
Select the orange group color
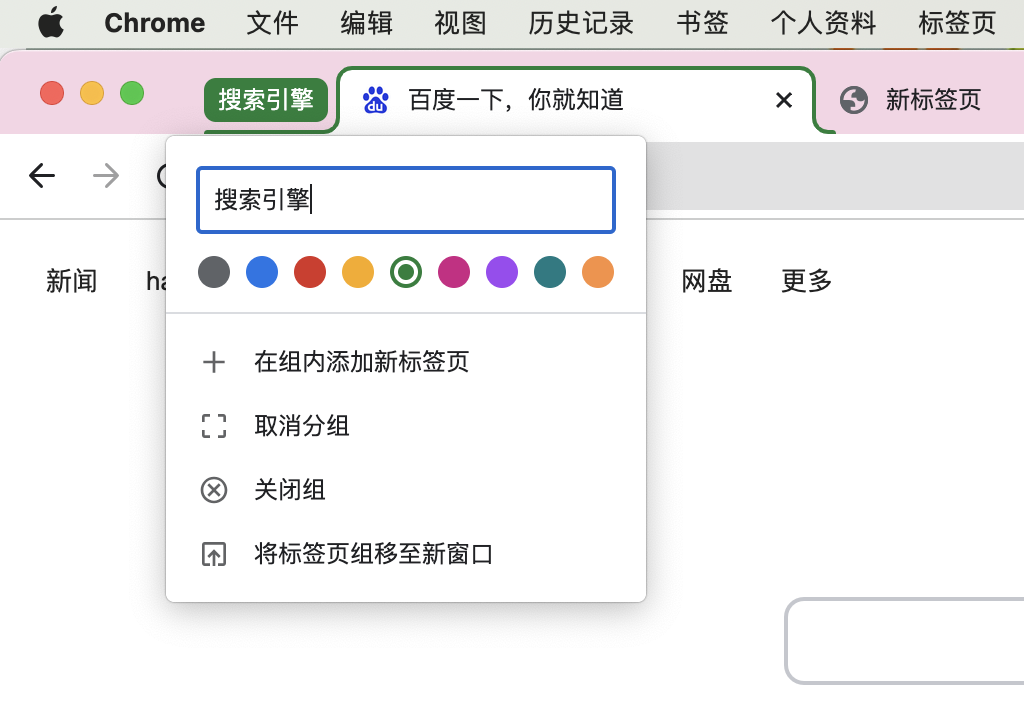pos(597,271)
